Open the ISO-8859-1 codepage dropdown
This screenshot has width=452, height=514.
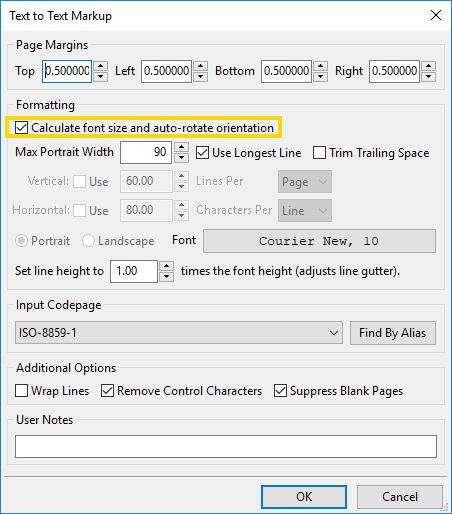click(179, 333)
